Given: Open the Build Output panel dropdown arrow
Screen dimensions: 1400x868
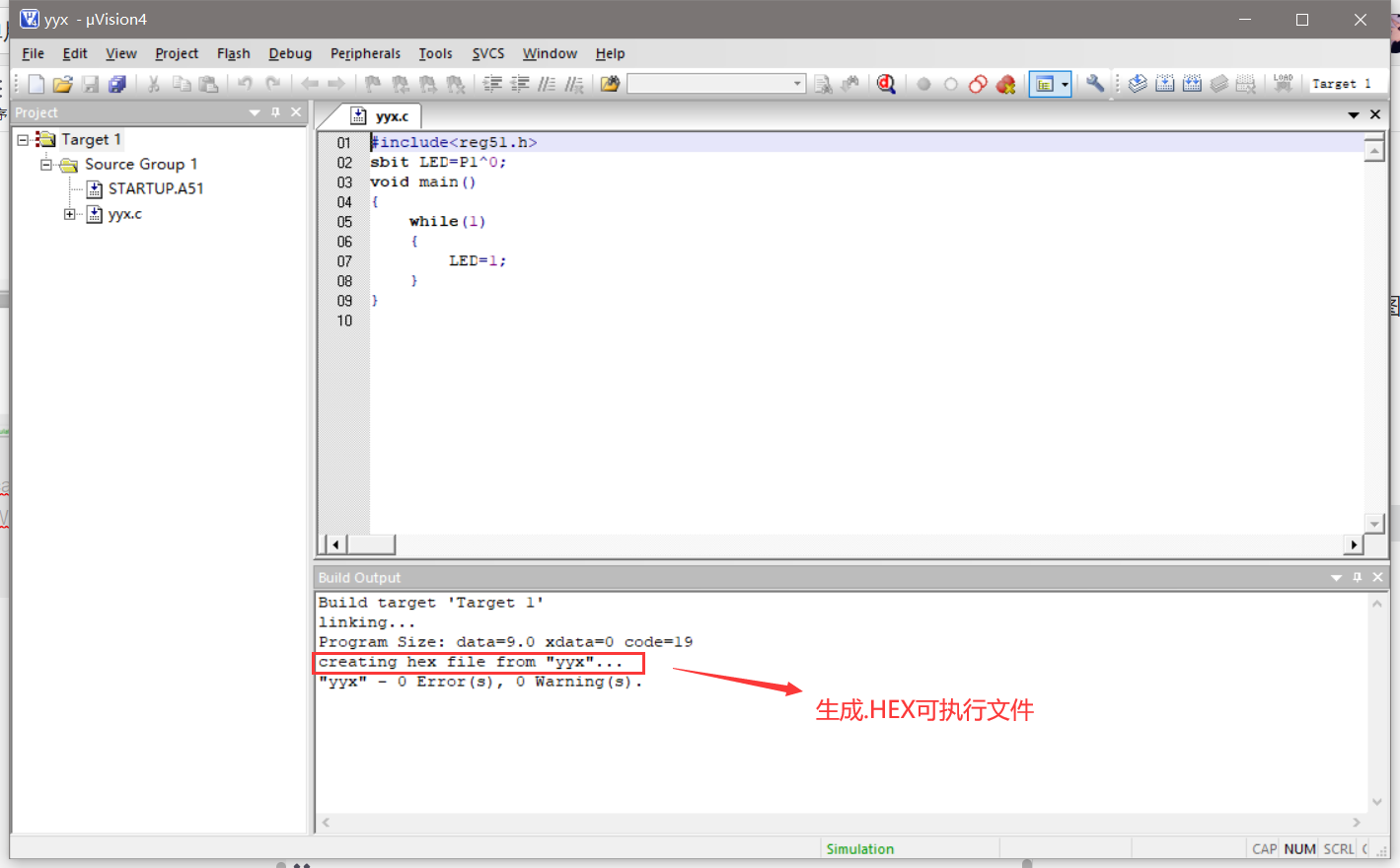Looking at the screenshot, I should tap(1336, 578).
